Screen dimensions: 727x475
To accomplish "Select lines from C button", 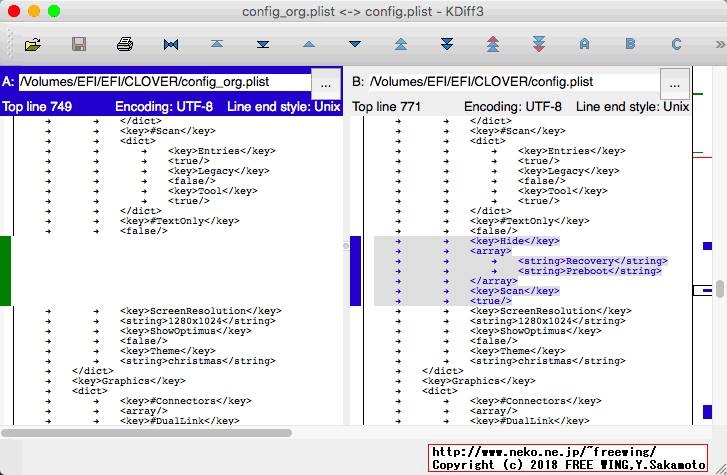I will pos(676,44).
